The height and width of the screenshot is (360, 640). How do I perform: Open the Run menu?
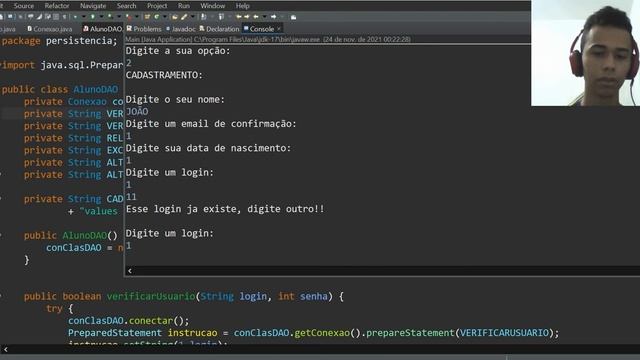pos(184,6)
